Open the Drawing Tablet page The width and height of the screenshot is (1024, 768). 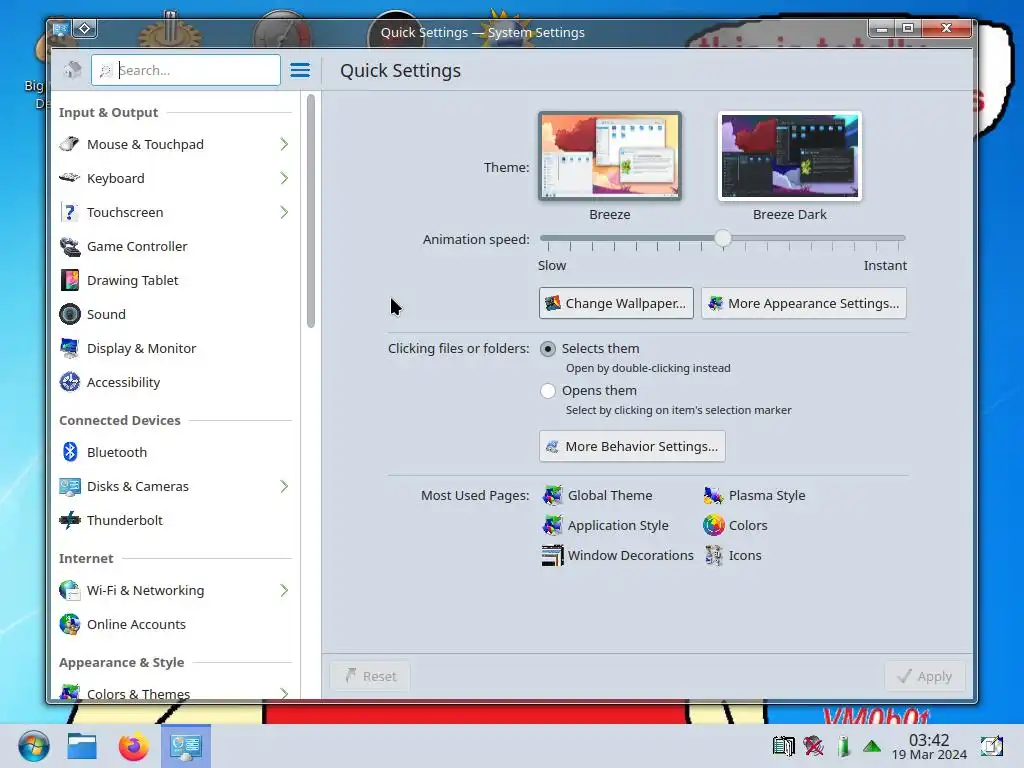coord(175,280)
